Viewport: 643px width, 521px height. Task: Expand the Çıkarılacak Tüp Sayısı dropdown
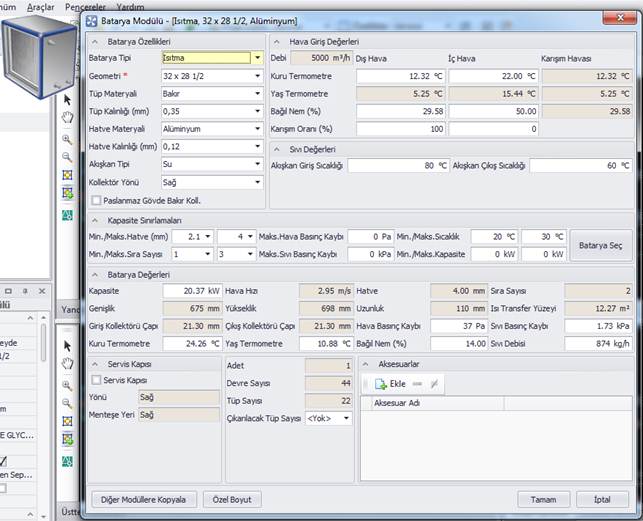346,418
